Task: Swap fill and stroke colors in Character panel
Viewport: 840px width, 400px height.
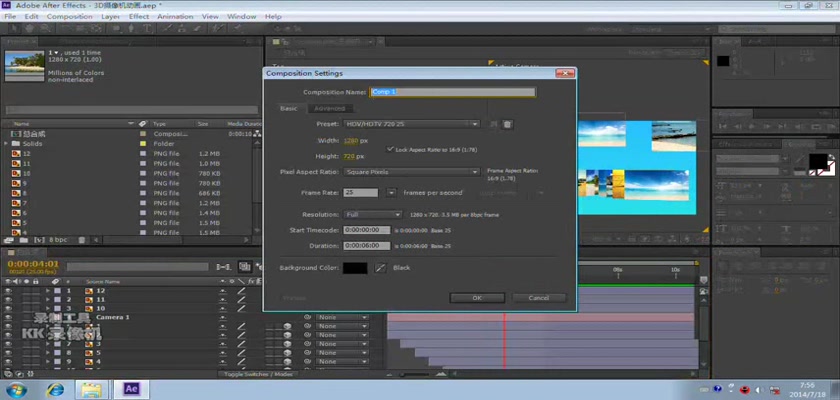Action: pos(831,157)
